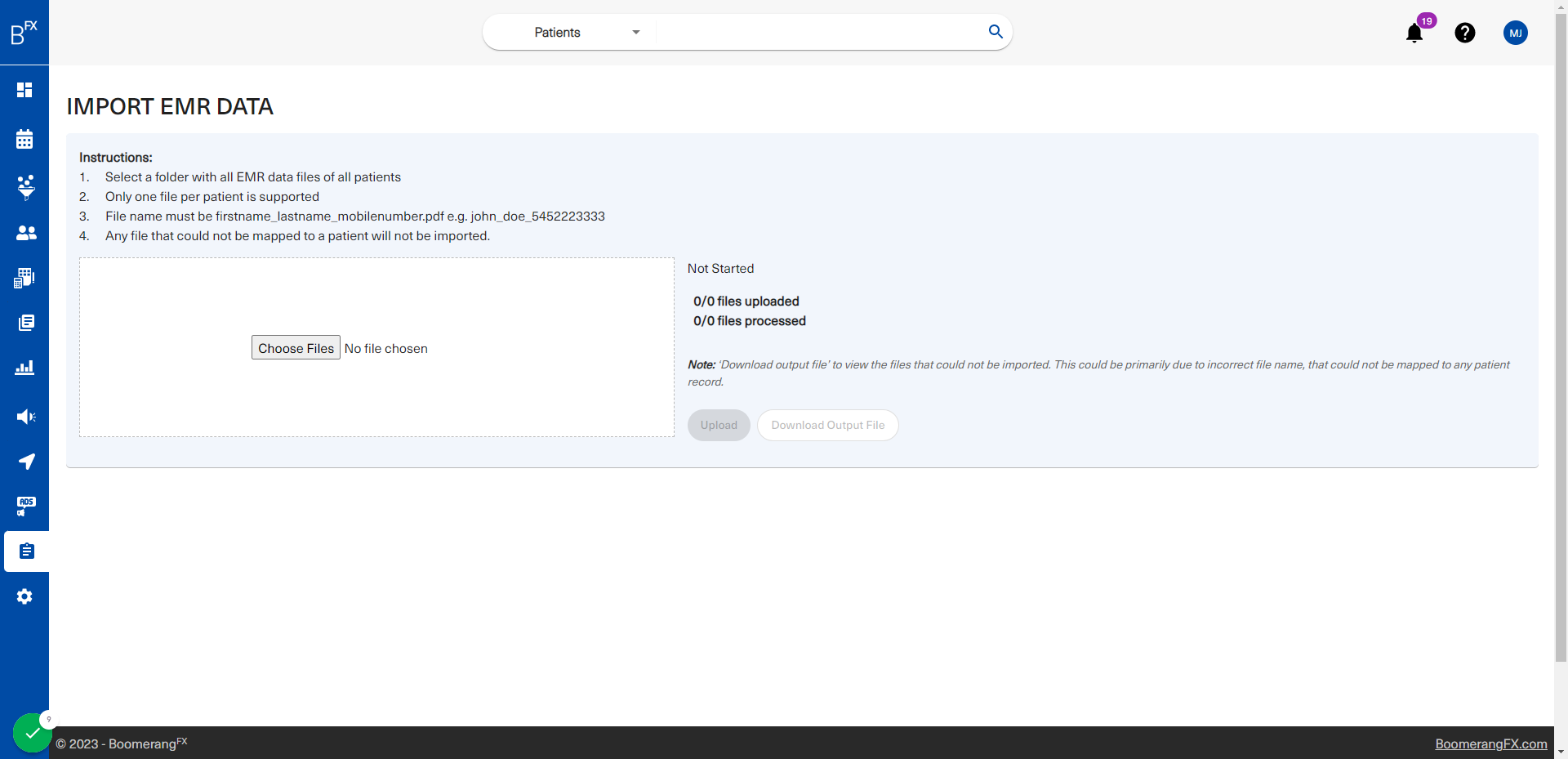Image resolution: width=1568 pixels, height=759 pixels.
Task: Click the Choose Files button
Action: point(296,348)
